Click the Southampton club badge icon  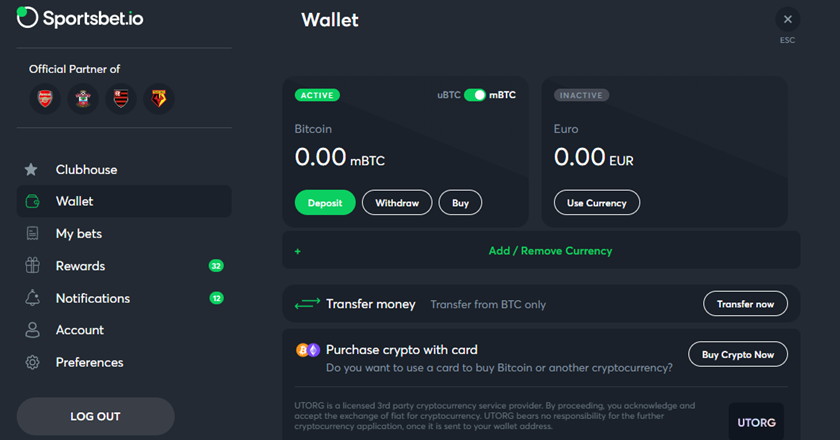(x=83, y=99)
